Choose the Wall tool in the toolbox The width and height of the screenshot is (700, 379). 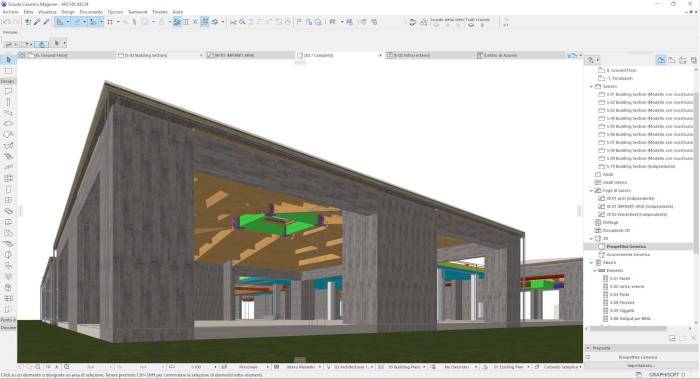(8, 91)
